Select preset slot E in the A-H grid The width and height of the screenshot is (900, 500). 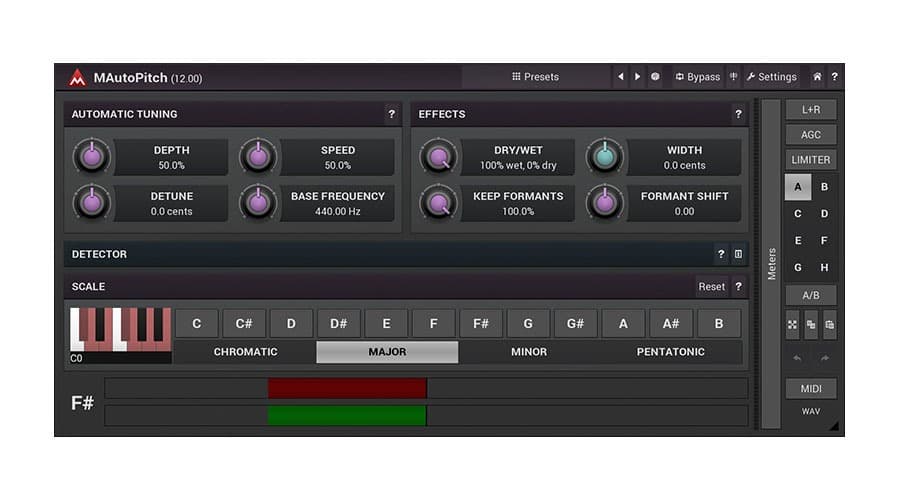[x=798, y=241]
